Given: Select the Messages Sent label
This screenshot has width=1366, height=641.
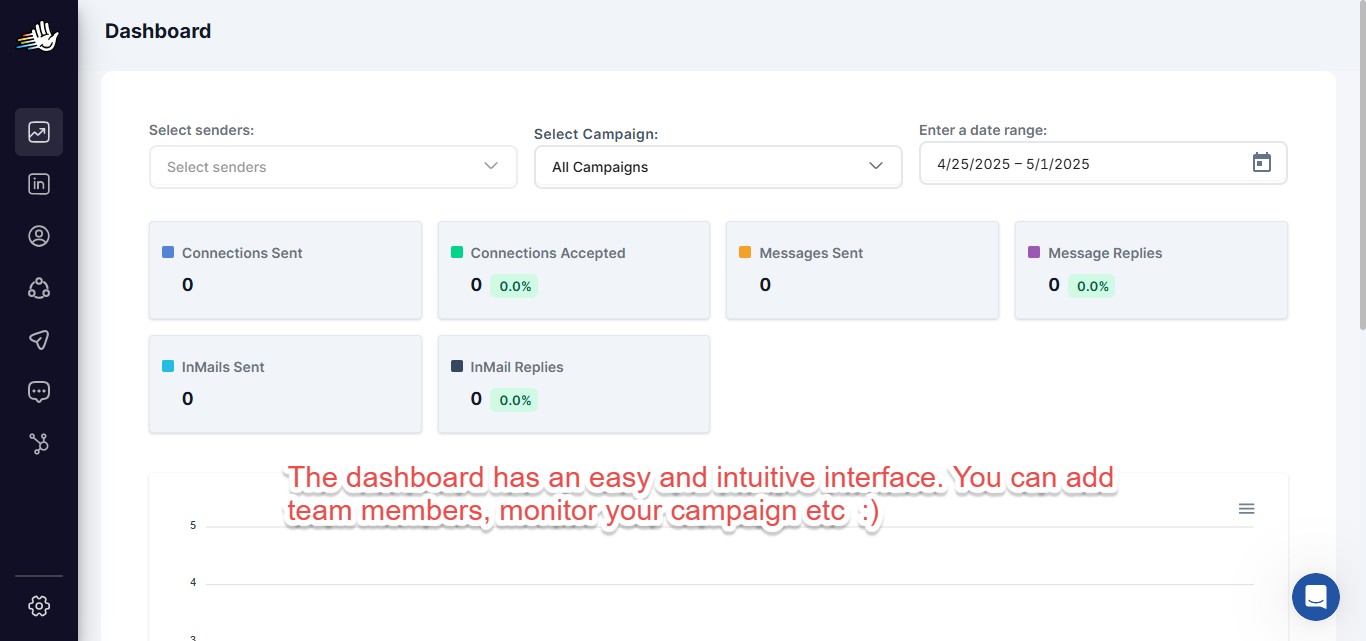Looking at the screenshot, I should 811,253.
